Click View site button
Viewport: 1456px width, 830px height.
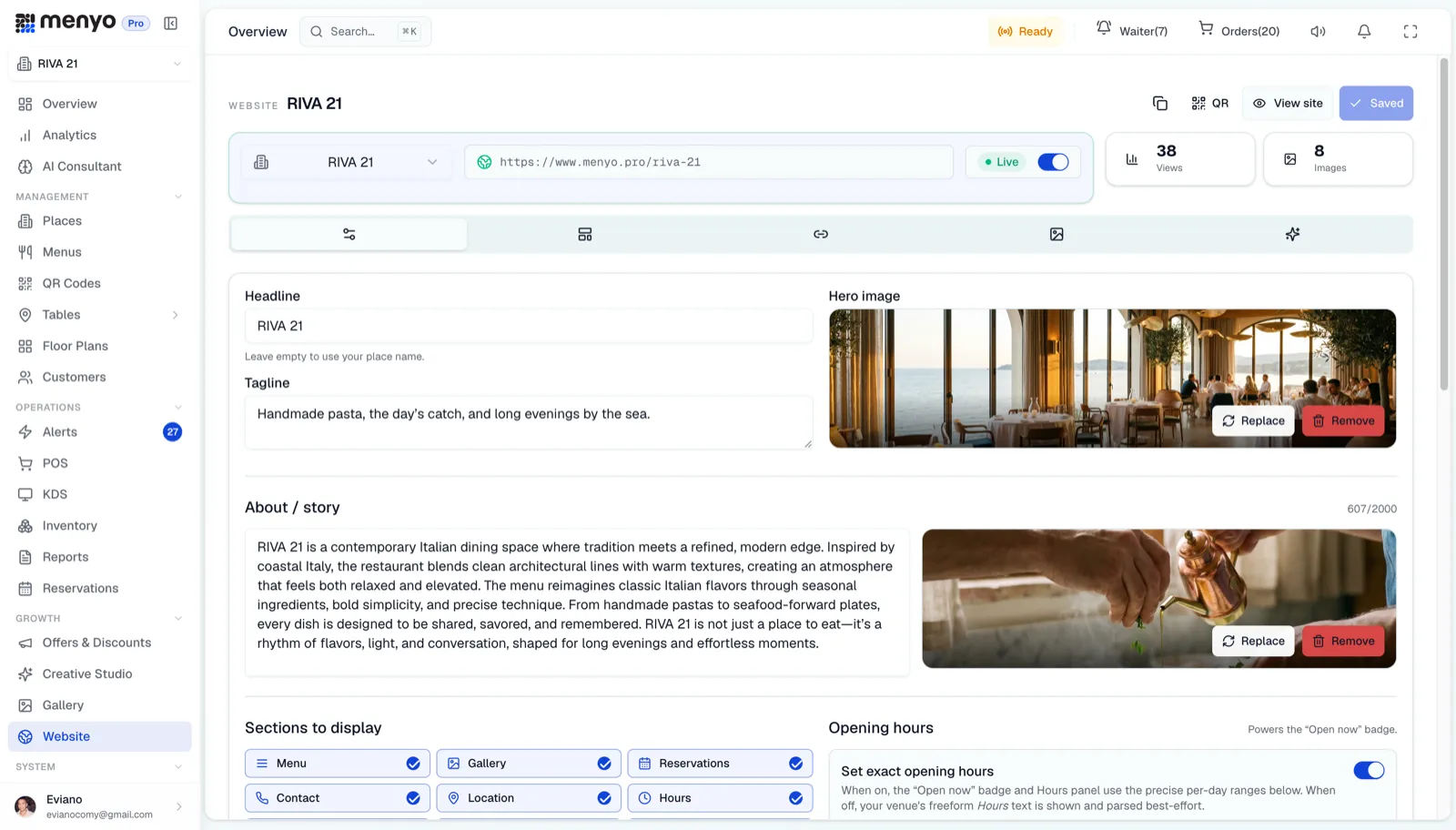click(x=1288, y=104)
